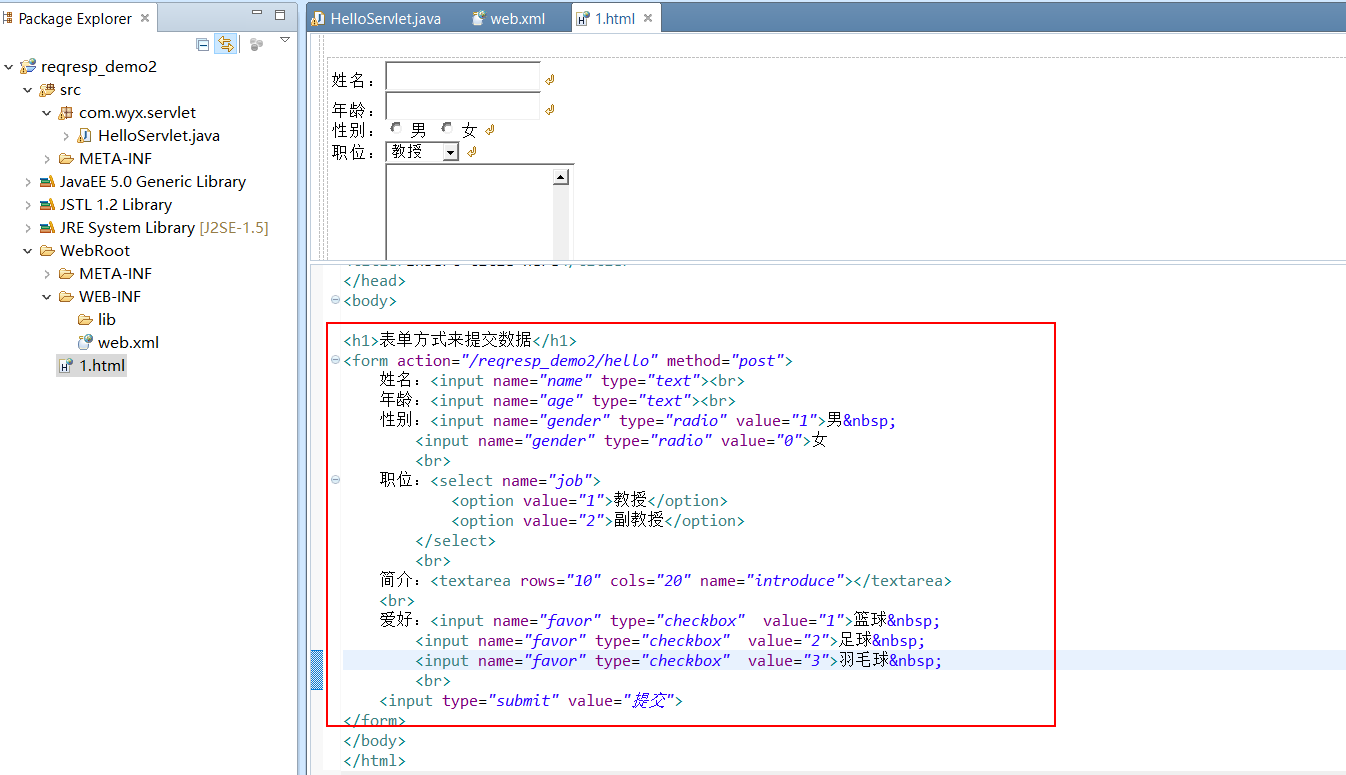Viewport: 1346px width, 775px height.
Task: Expand HelloServlet.java in tree
Action: point(66,136)
